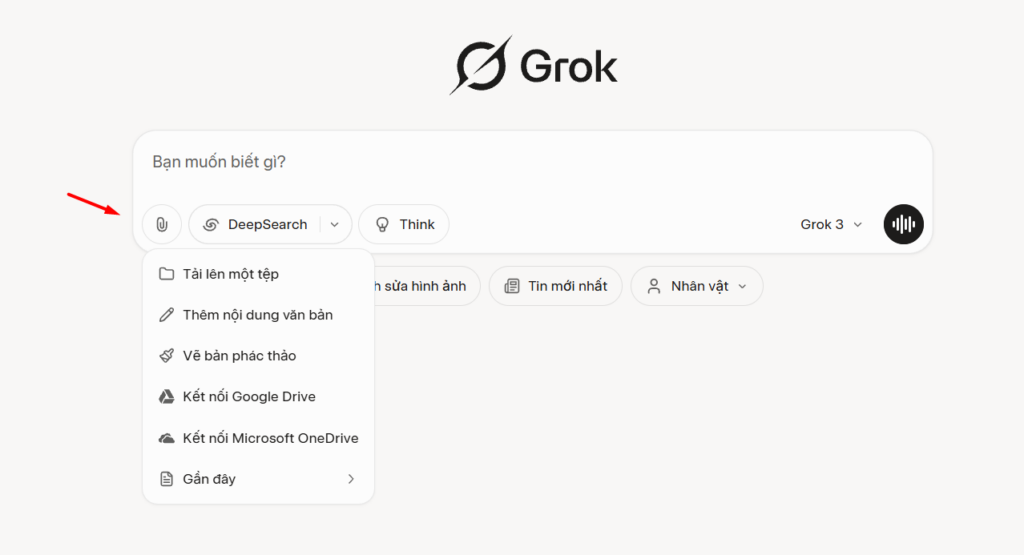Select Thêm nội dung văn bản
The width and height of the screenshot is (1024, 555).
258,315
